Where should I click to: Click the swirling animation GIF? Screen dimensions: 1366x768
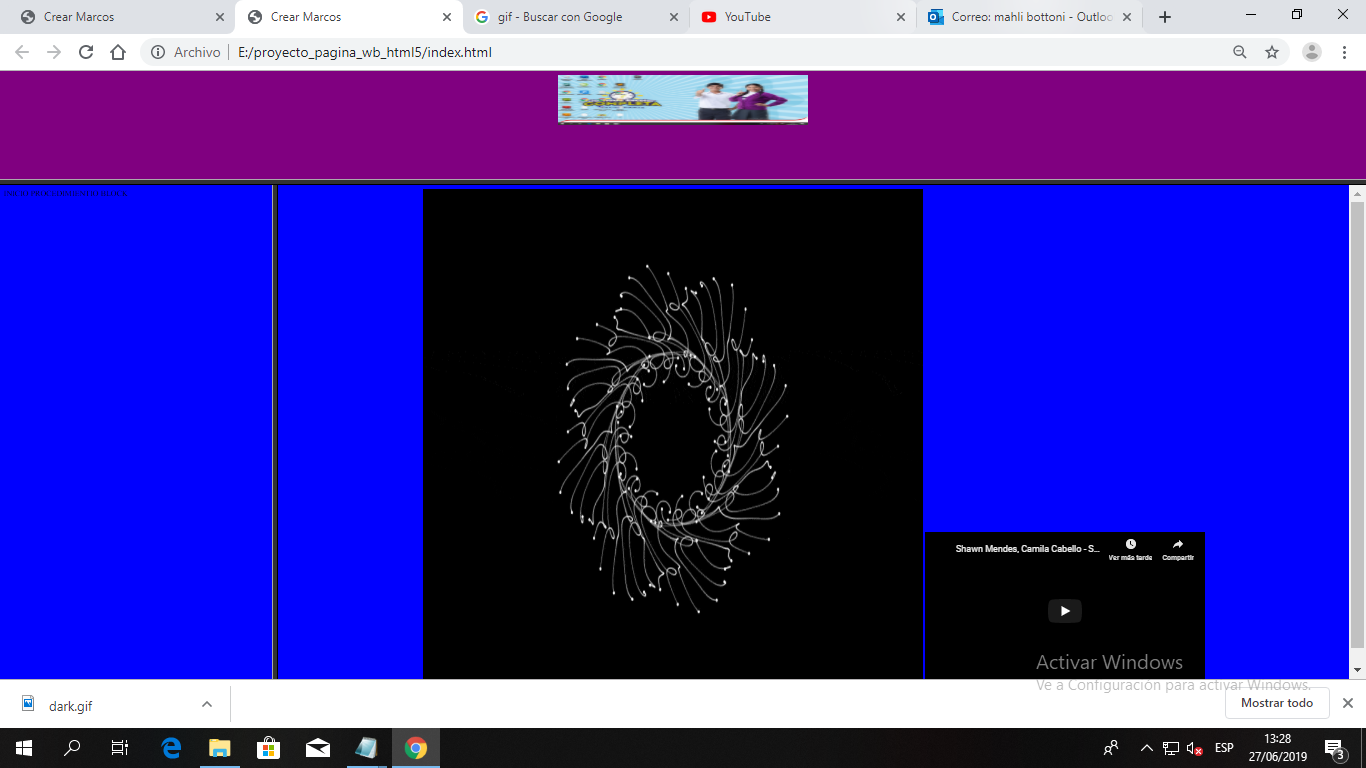point(673,434)
